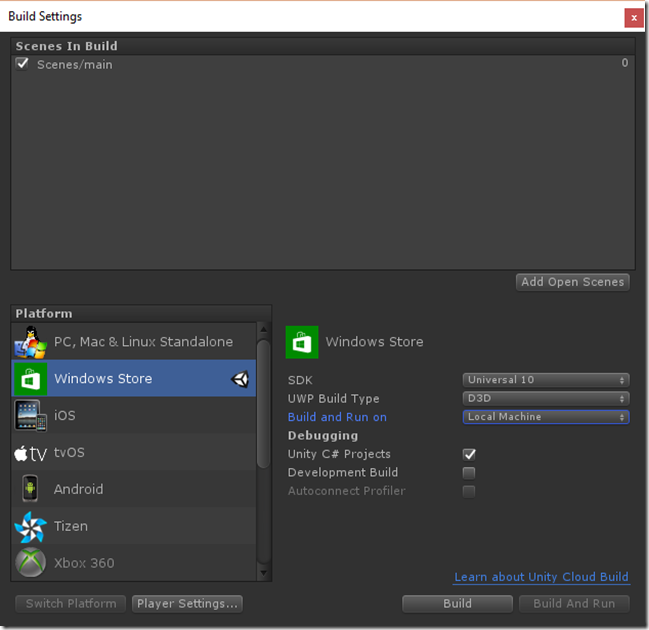
Task: Open the Build and Run on dropdown
Action: coord(546,417)
